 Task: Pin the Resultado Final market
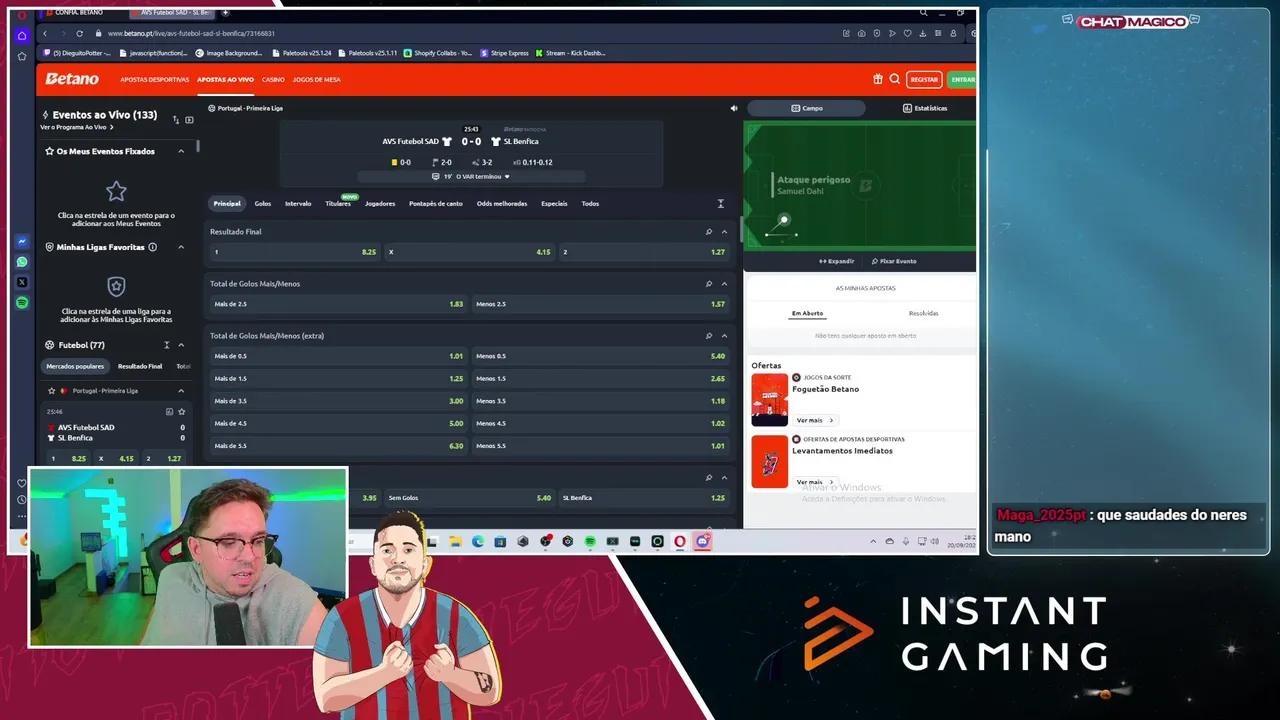[709, 232]
